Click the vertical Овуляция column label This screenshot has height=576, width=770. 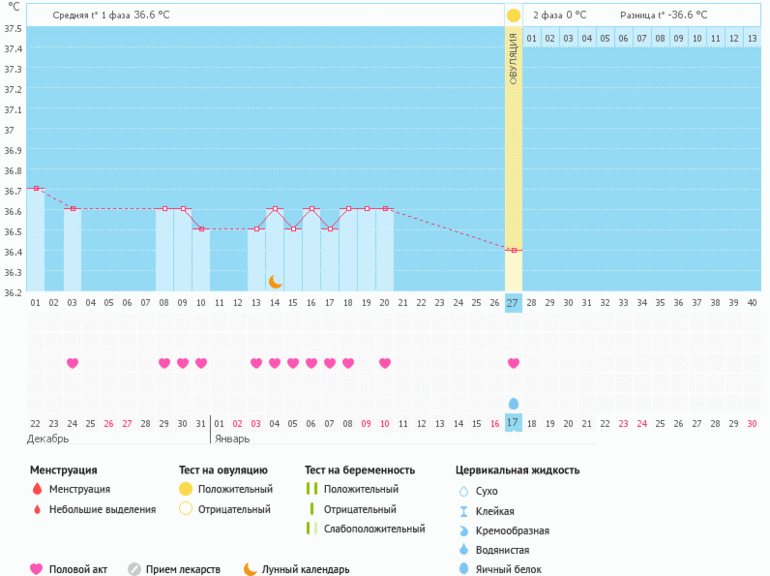(513, 58)
